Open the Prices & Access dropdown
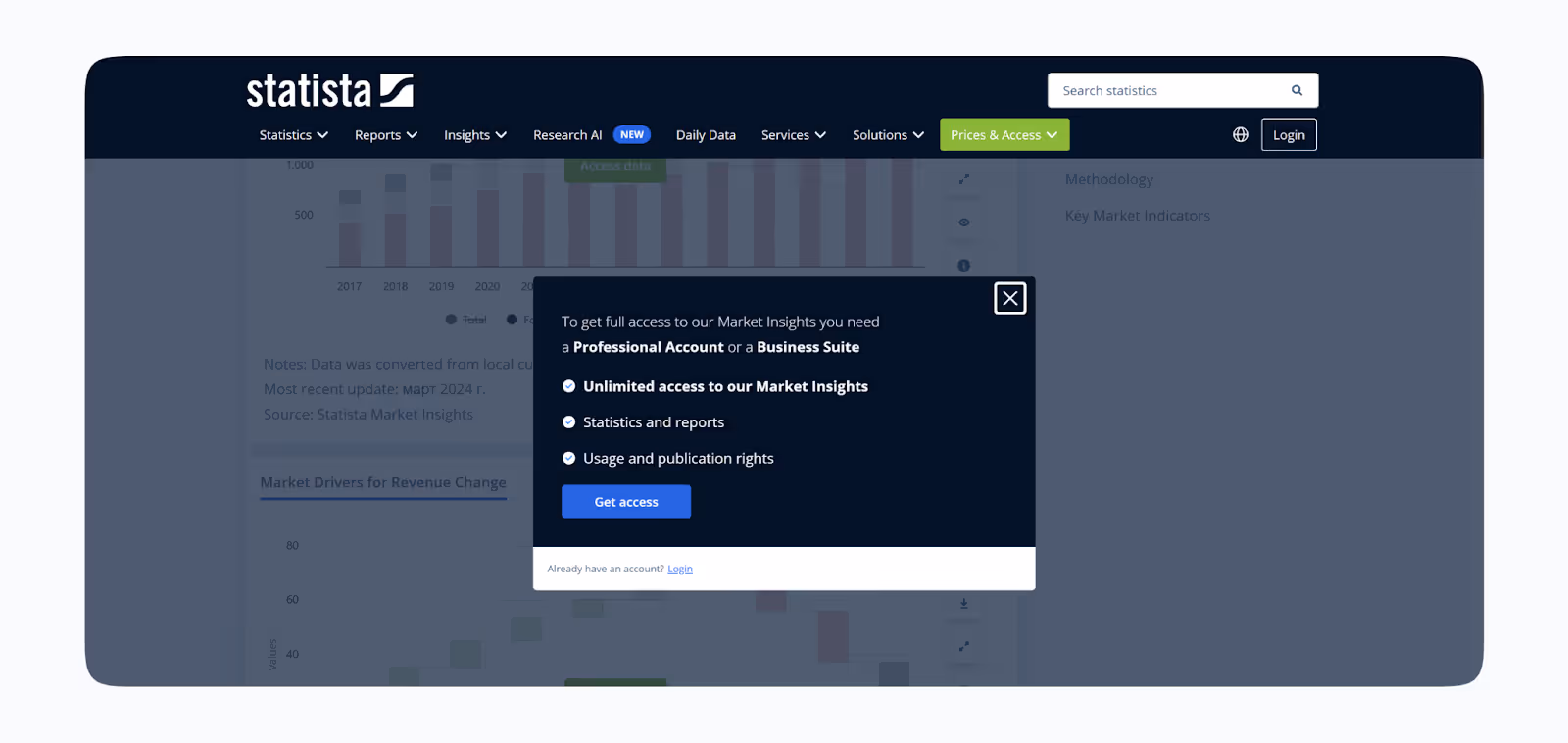 1004,135
